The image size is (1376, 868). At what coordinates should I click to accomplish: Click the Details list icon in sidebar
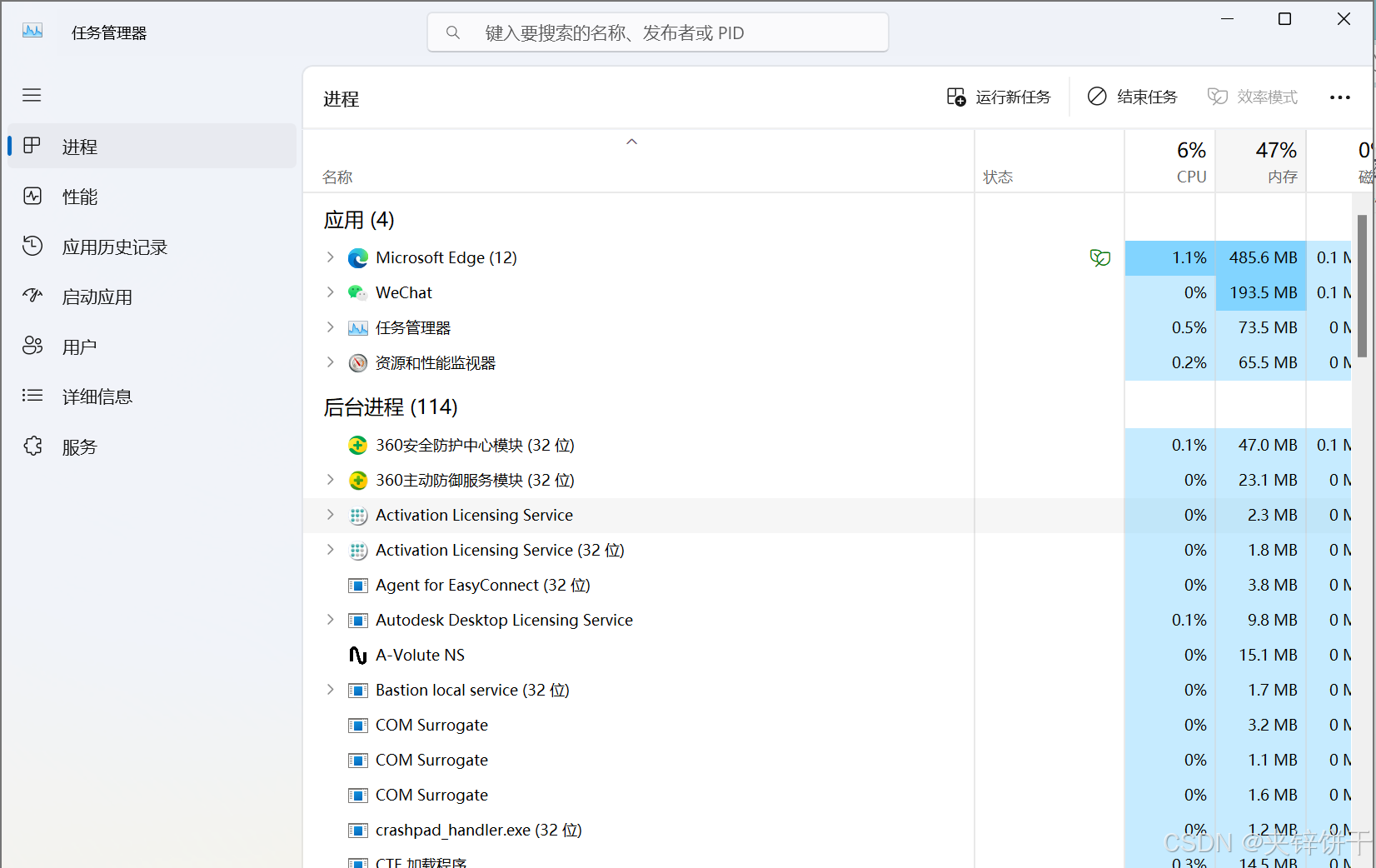click(x=32, y=396)
